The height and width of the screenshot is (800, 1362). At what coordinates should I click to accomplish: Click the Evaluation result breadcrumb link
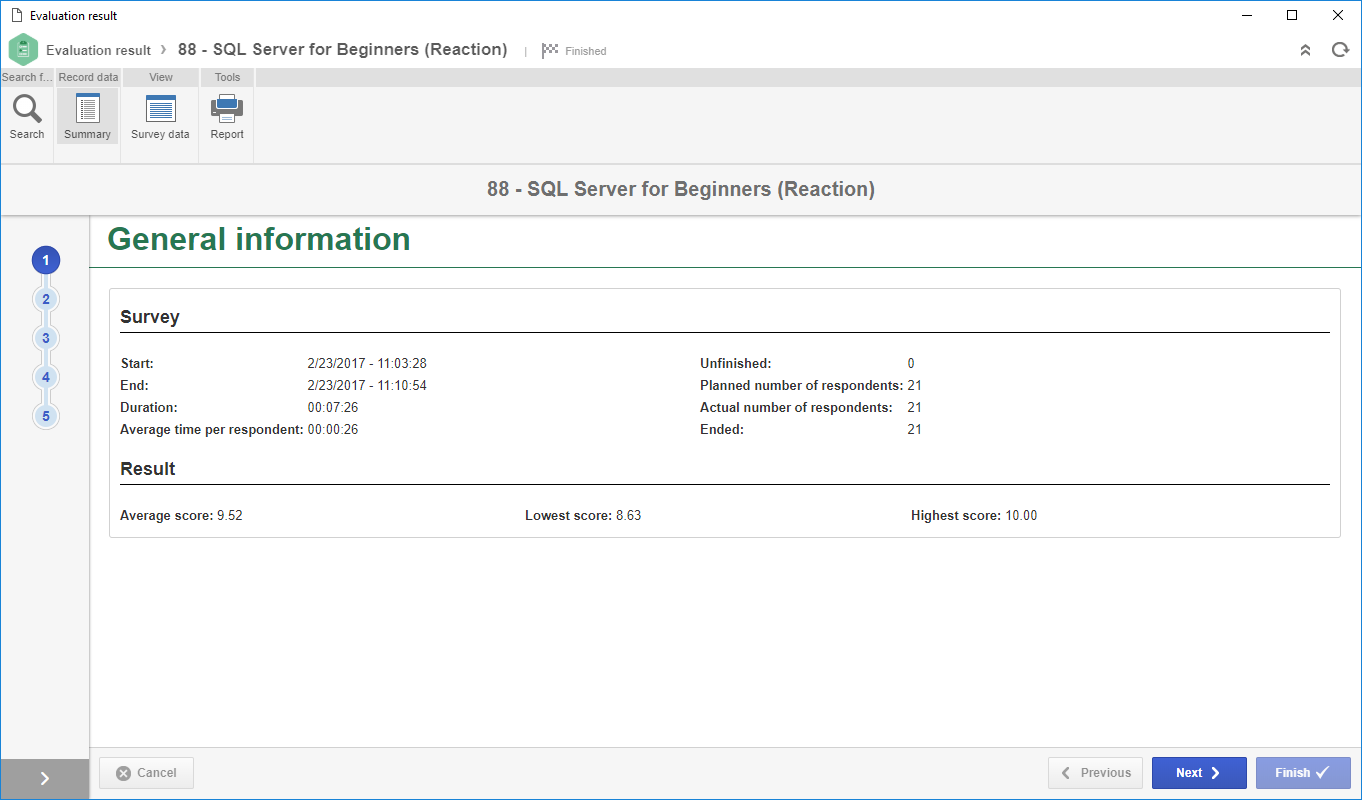click(x=98, y=50)
